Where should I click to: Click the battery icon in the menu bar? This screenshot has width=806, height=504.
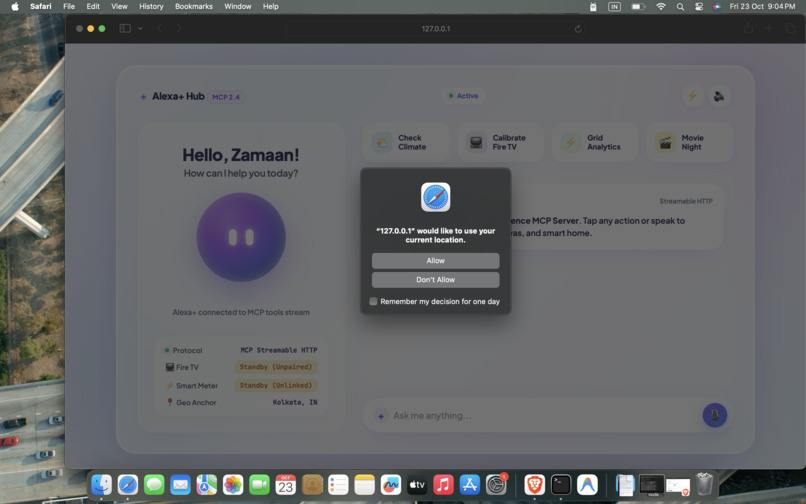pyautogui.click(x=638, y=7)
